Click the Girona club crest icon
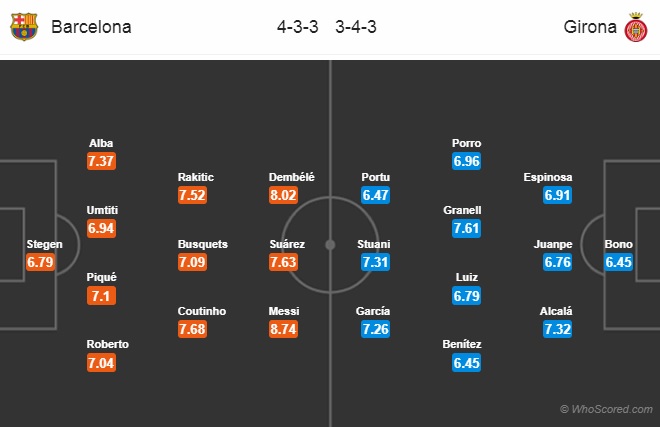Viewport: 660px width, 427px height. point(636,27)
